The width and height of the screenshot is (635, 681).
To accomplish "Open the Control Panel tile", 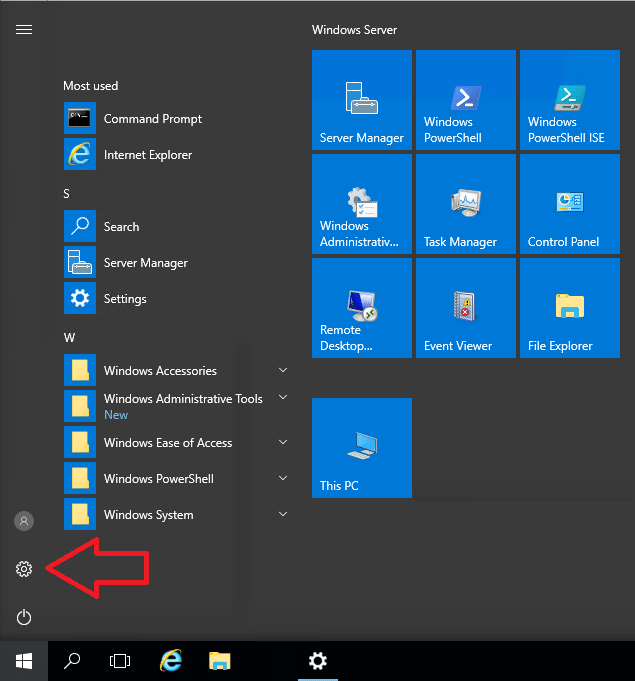I will [x=570, y=204].
